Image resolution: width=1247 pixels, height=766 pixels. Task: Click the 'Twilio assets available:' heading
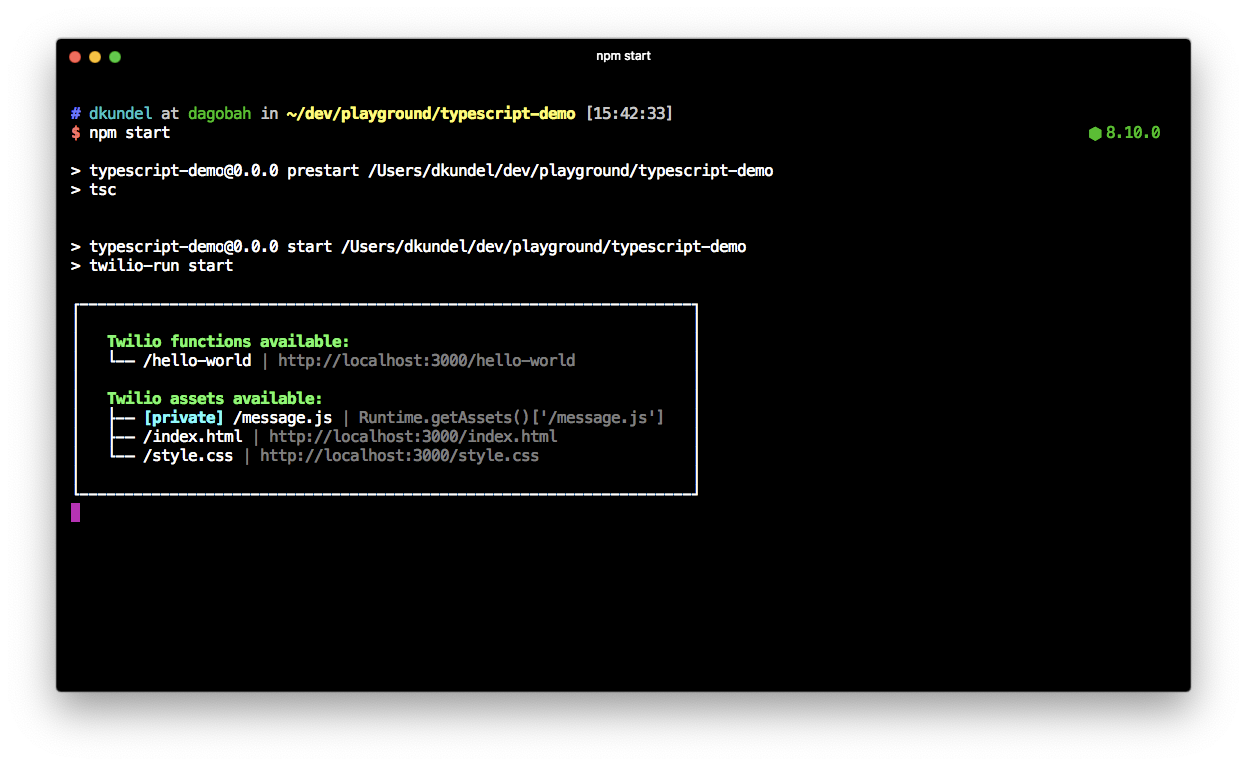click(x=215, y=398)
